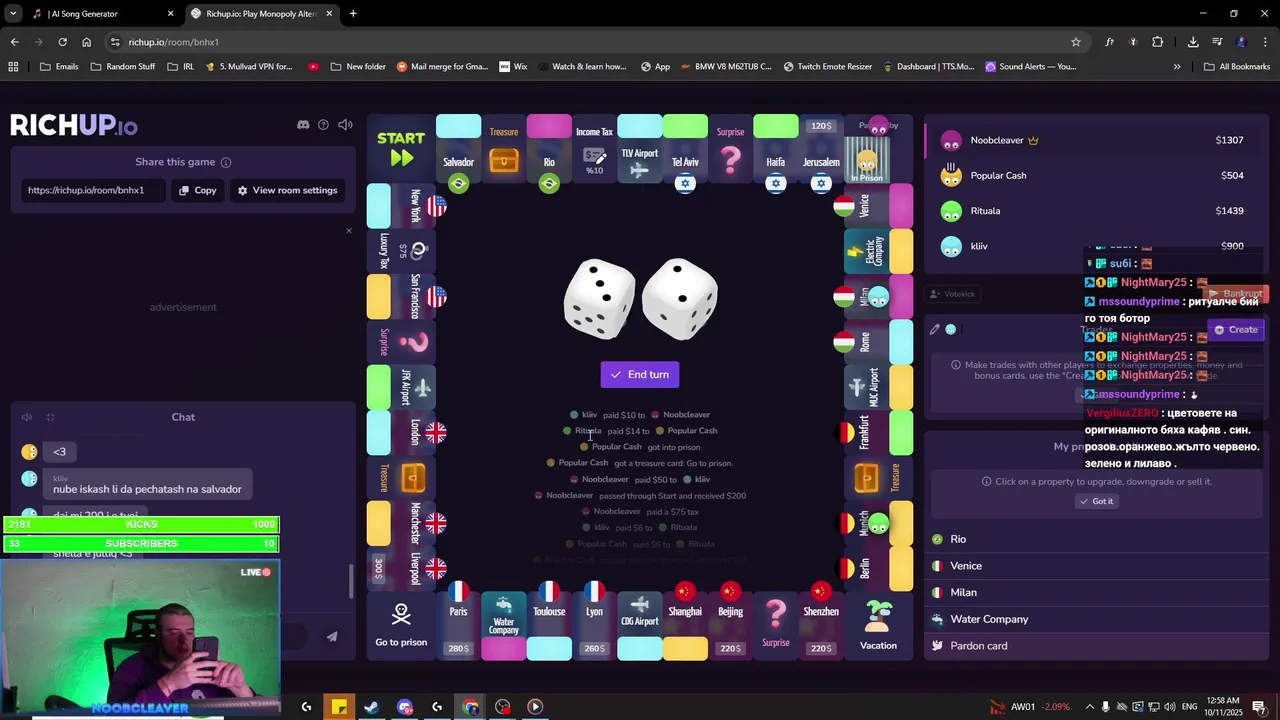Select the Water Company tile on board
1280x720 pixels.
point(504,626)
